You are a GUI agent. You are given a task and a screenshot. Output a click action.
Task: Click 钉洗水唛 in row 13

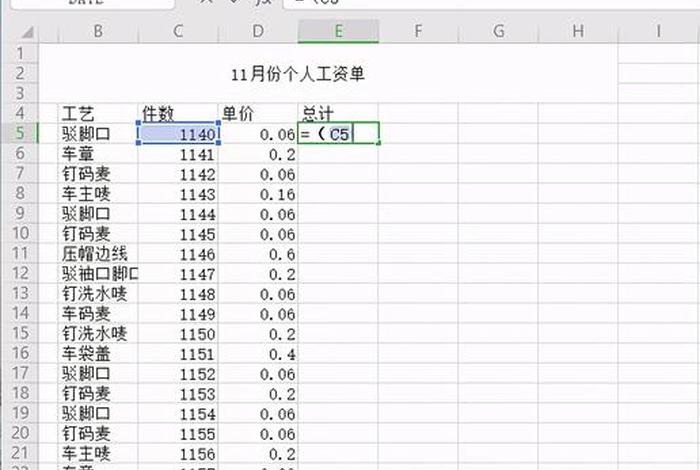pos(98,293)
